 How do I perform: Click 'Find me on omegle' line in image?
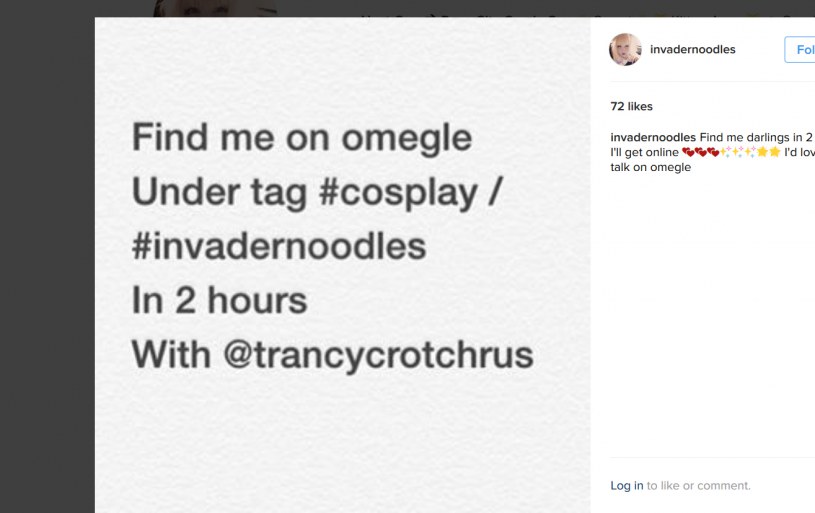tap(301, 137)
